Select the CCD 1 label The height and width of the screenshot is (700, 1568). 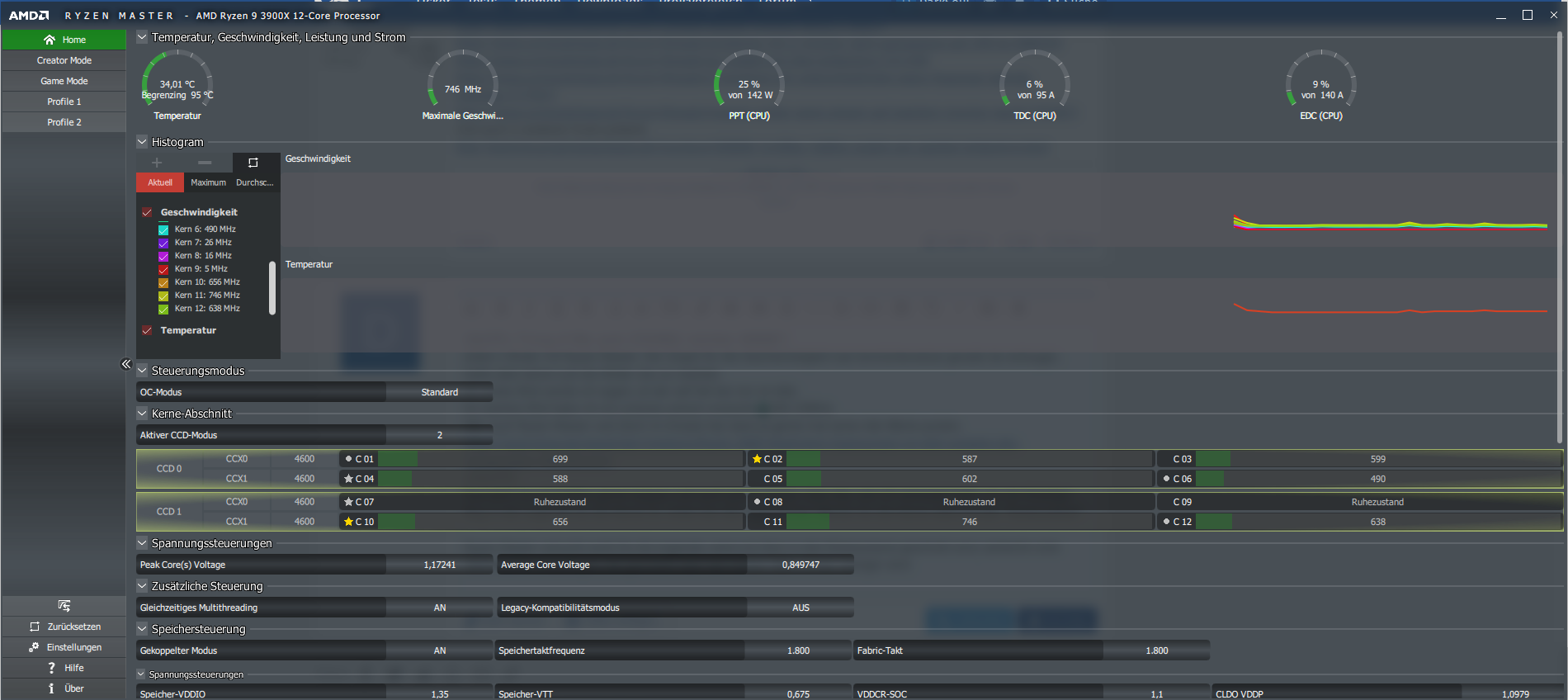169,512
